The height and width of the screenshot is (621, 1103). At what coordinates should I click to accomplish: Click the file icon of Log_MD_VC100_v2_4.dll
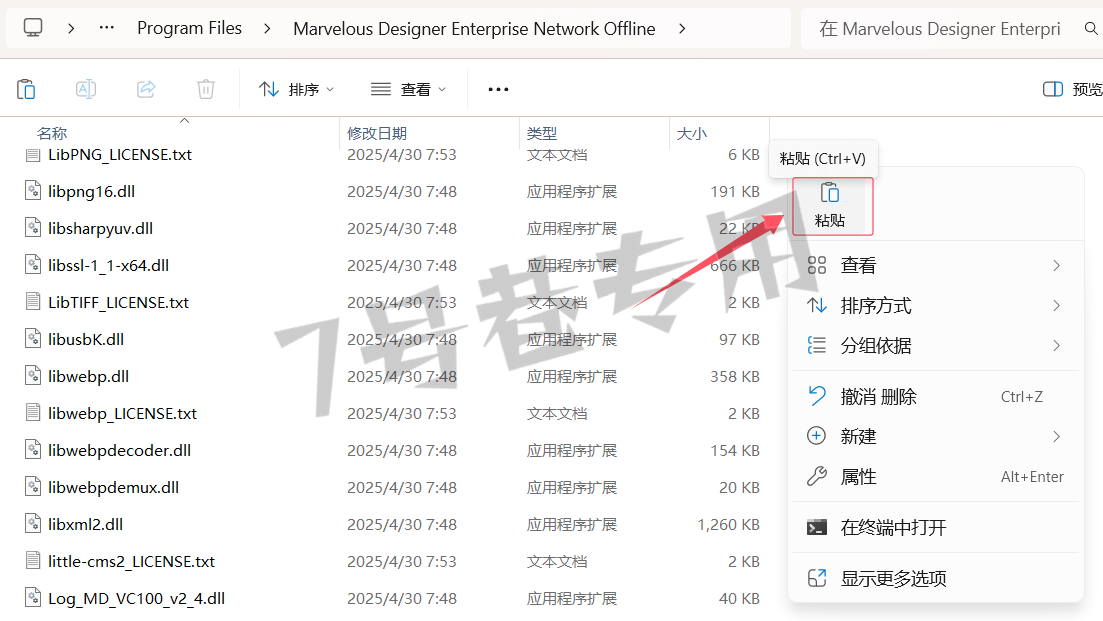point(32,598)
